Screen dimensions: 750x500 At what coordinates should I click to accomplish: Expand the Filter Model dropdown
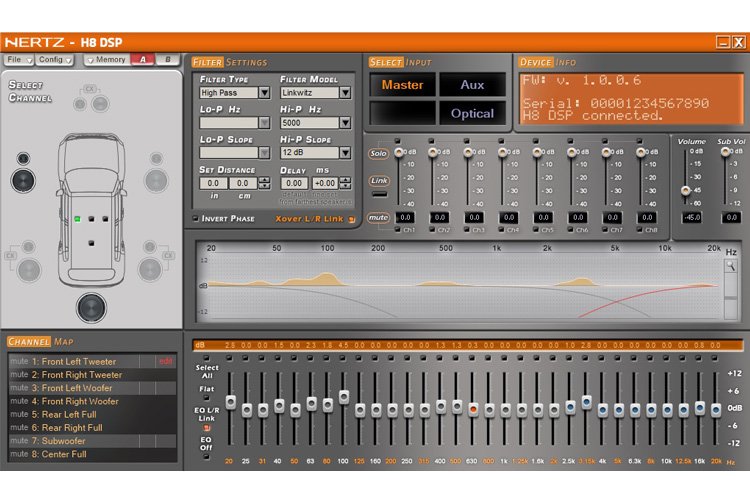click(x=346, y=93)
